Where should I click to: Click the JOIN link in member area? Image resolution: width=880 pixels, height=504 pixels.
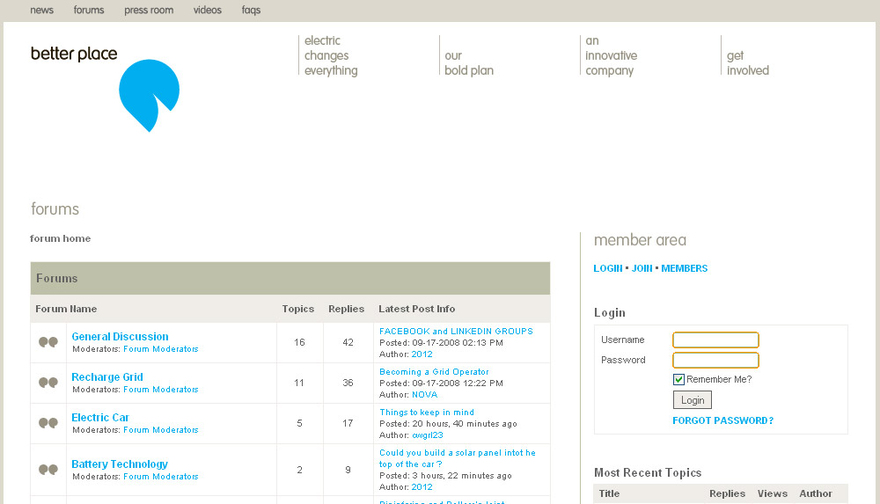[x=641, y=268]
